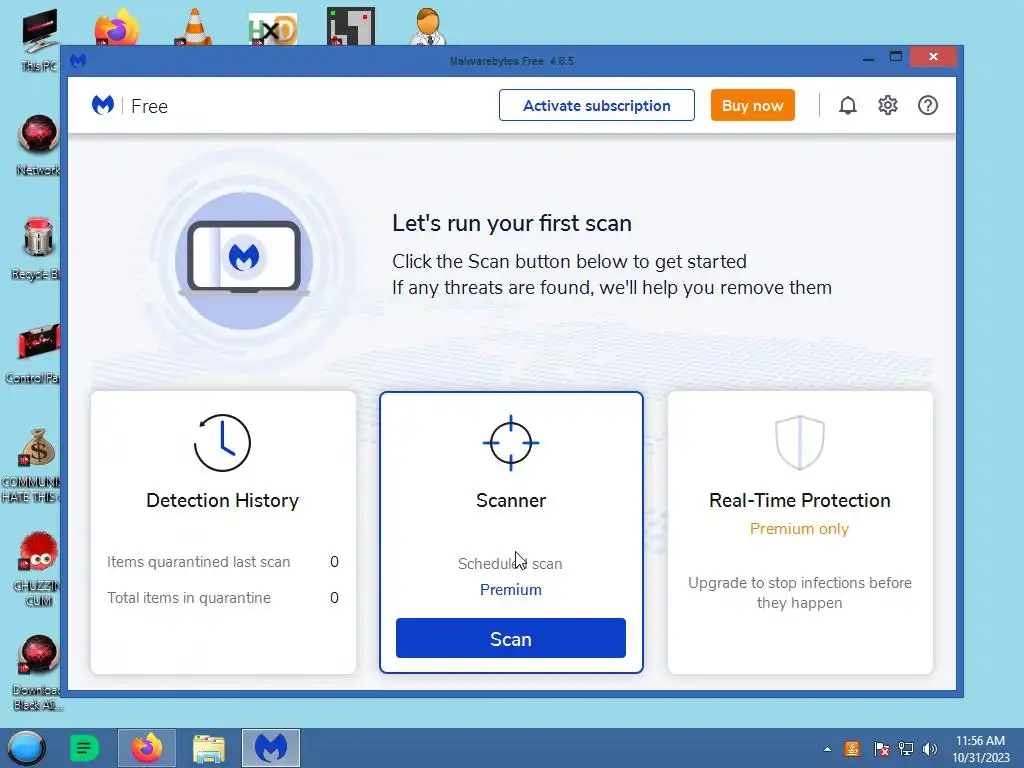1024x768 pixels.
Task: Click the laptop illustration with Malwarebytes logo
Action: coord(244,258)
